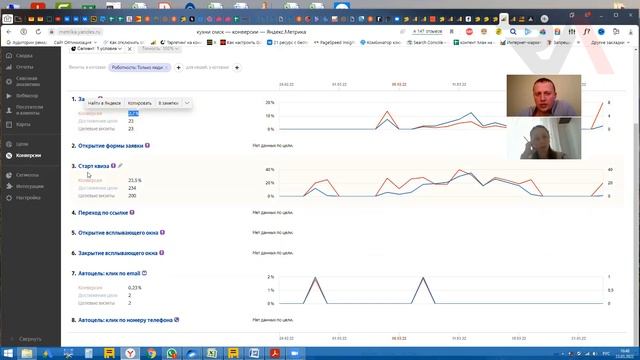Open Отчеты section in sidebar
This screenshot has width=640, height=360.
pos(24,67)
